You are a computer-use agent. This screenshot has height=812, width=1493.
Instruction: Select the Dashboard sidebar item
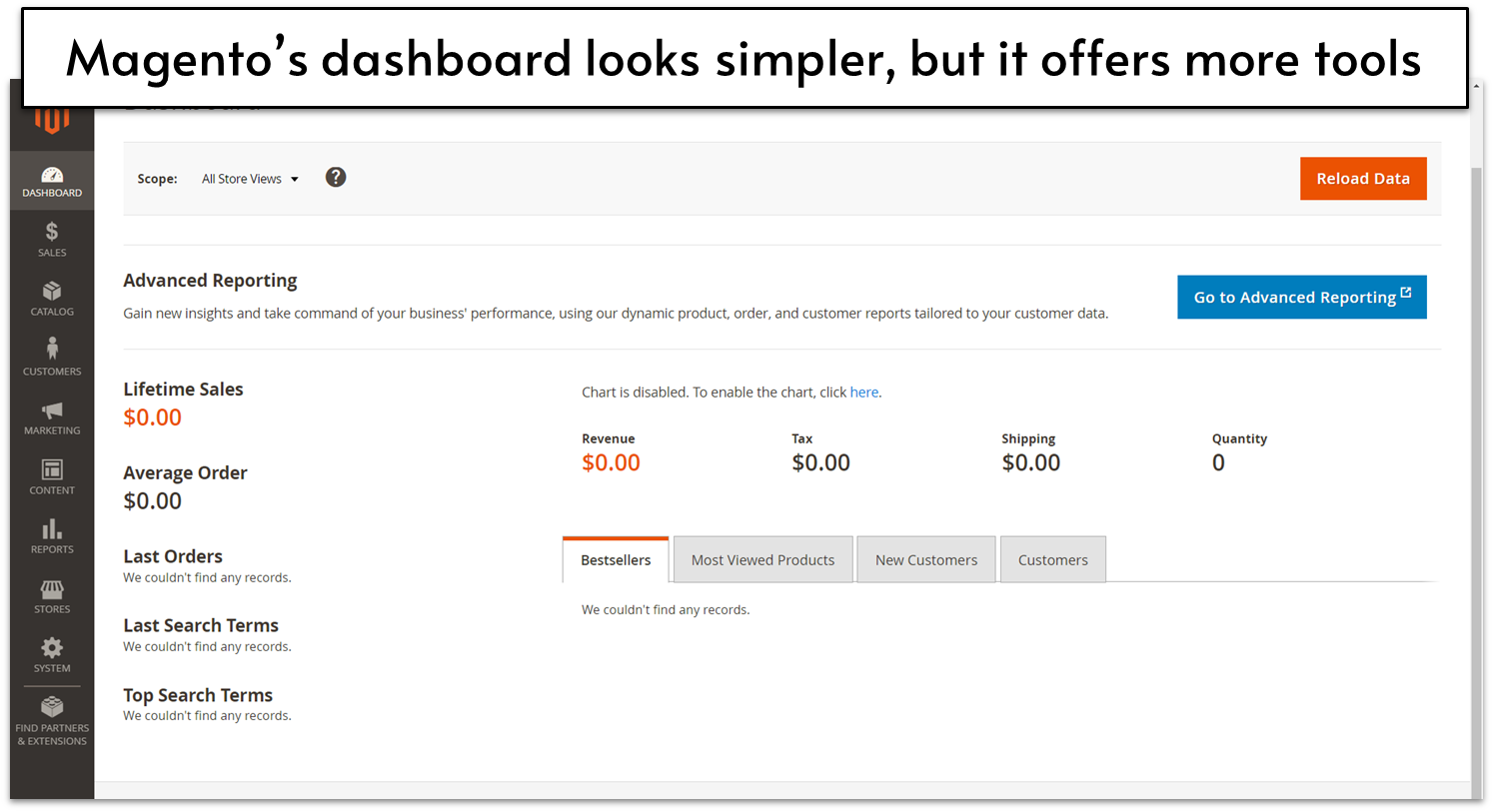52,180
